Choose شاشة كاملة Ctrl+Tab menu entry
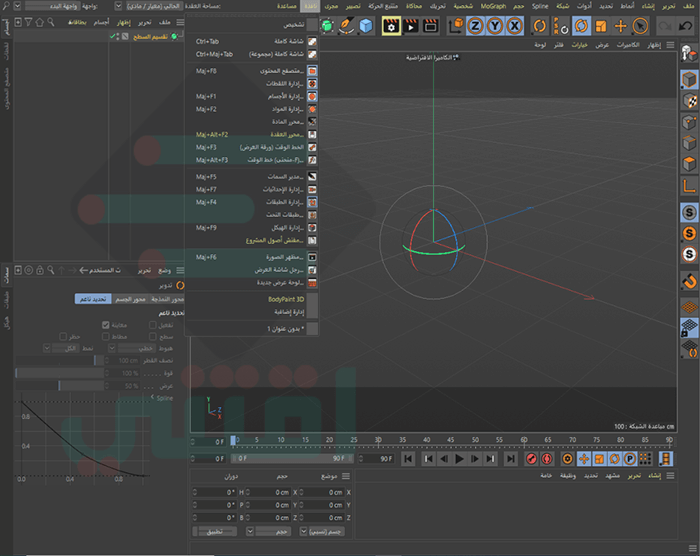The width and height of the screenshot is (700, 556). [251, 42]
